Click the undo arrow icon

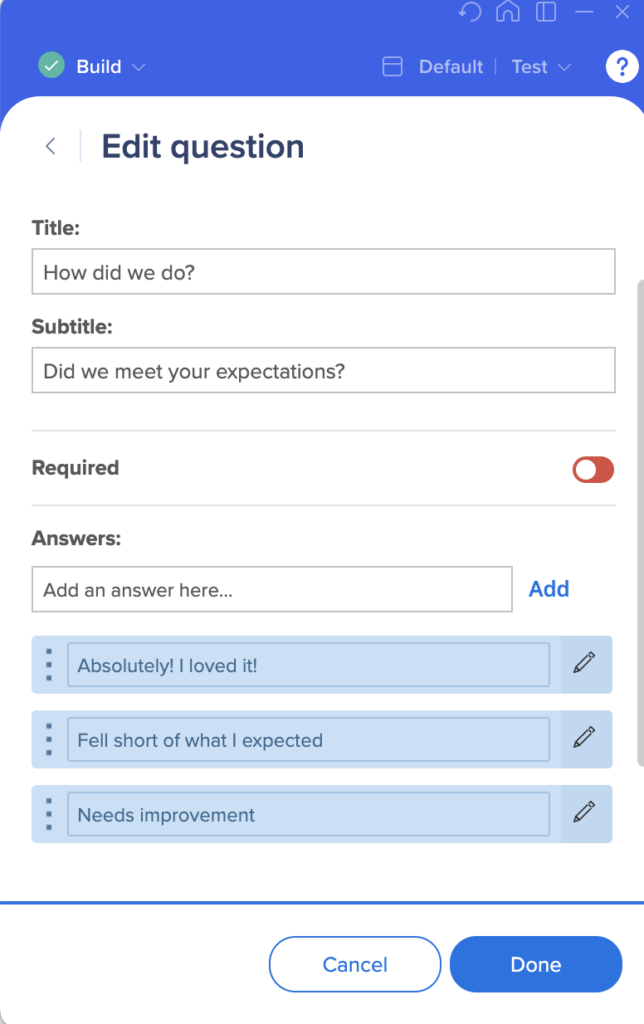point(470,13)
